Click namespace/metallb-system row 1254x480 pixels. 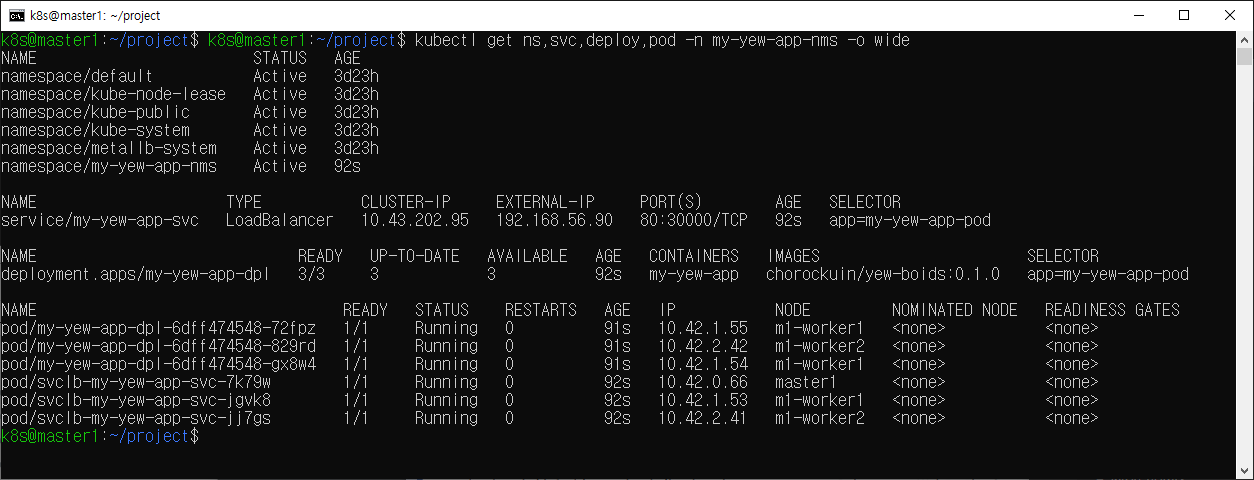coord(108,148)
